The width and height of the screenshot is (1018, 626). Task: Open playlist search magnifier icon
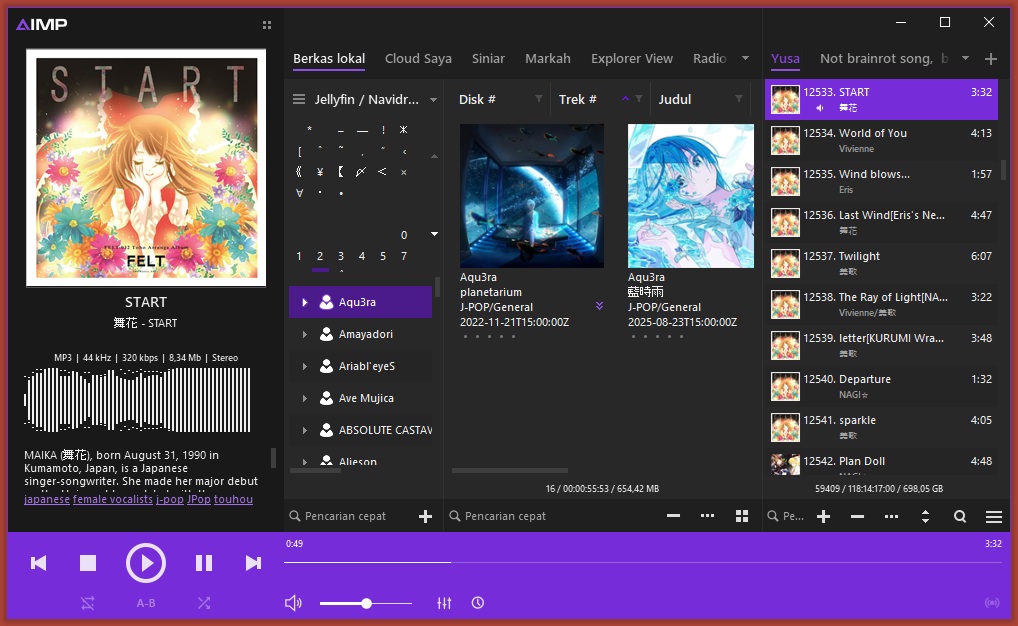(960, 517)
